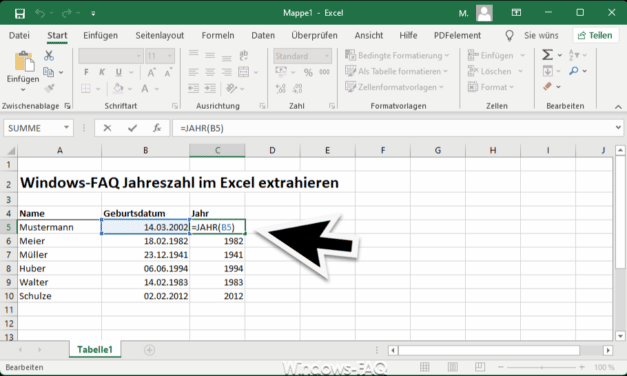Open the Daten ribbon tab
The width and height of the screenshot is (627, 376).
[263, 35]
